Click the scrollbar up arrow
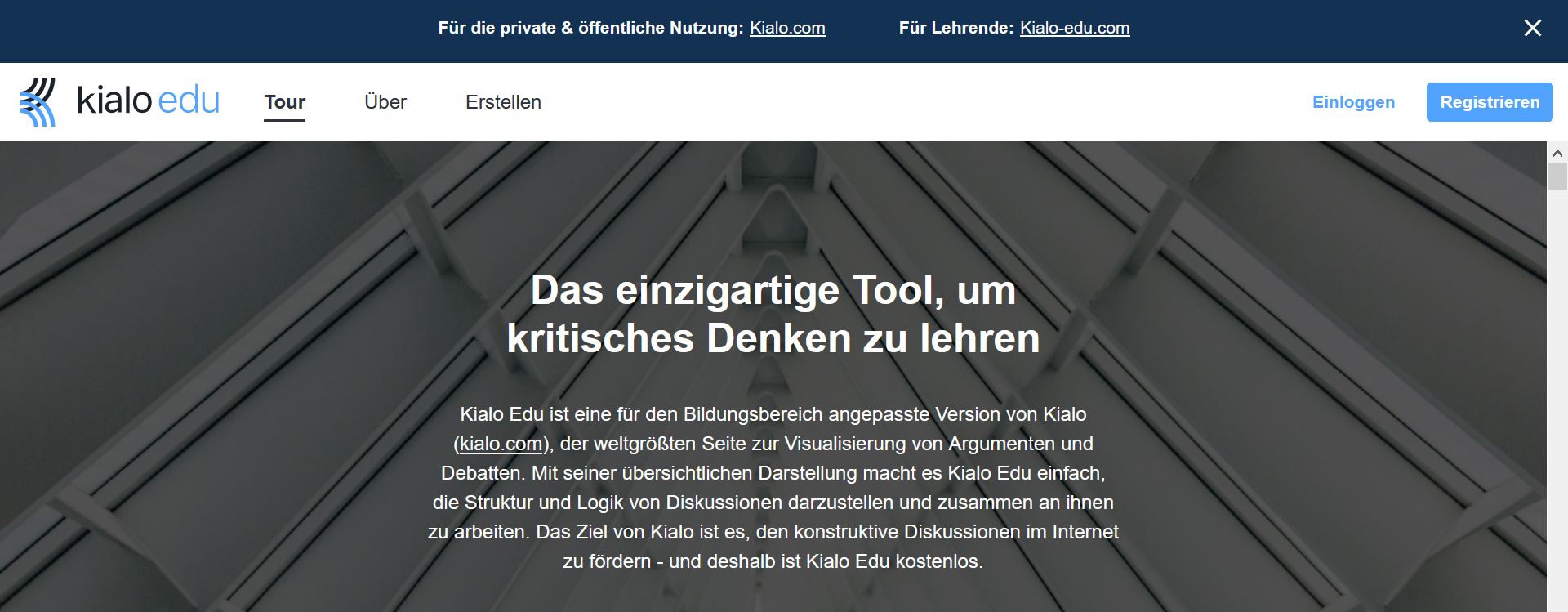Viewport: 1568px width, 612px height. click(1557, 153)
